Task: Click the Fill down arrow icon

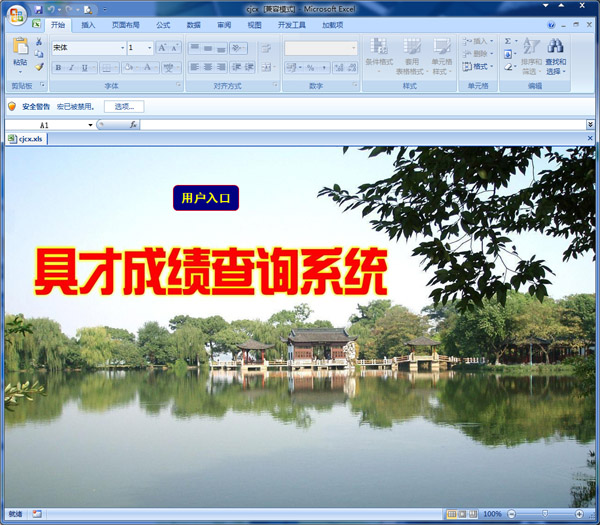Action: [508, 54]
